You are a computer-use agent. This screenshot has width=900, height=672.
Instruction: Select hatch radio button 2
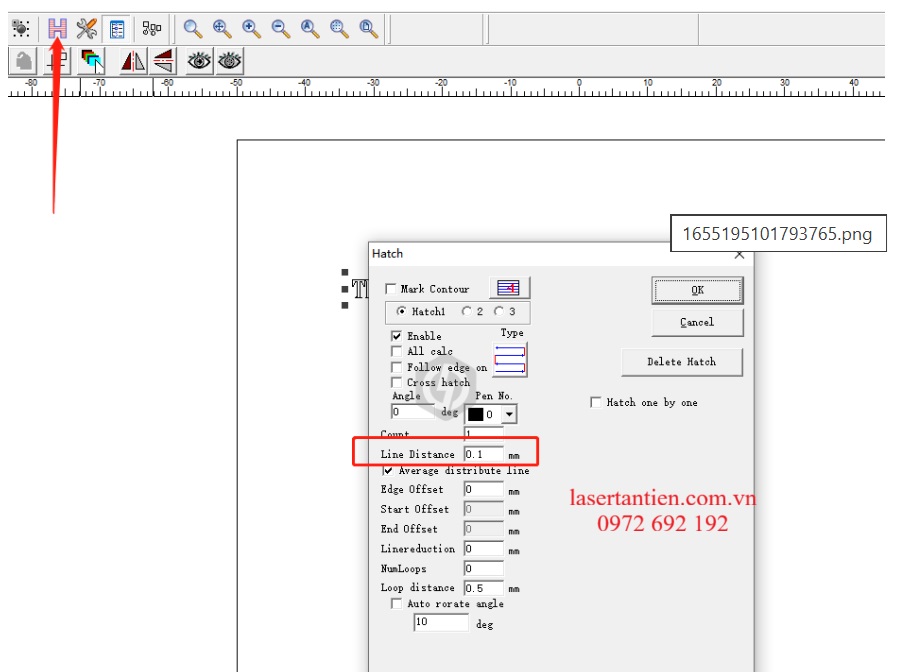click(x=466, y=311)
